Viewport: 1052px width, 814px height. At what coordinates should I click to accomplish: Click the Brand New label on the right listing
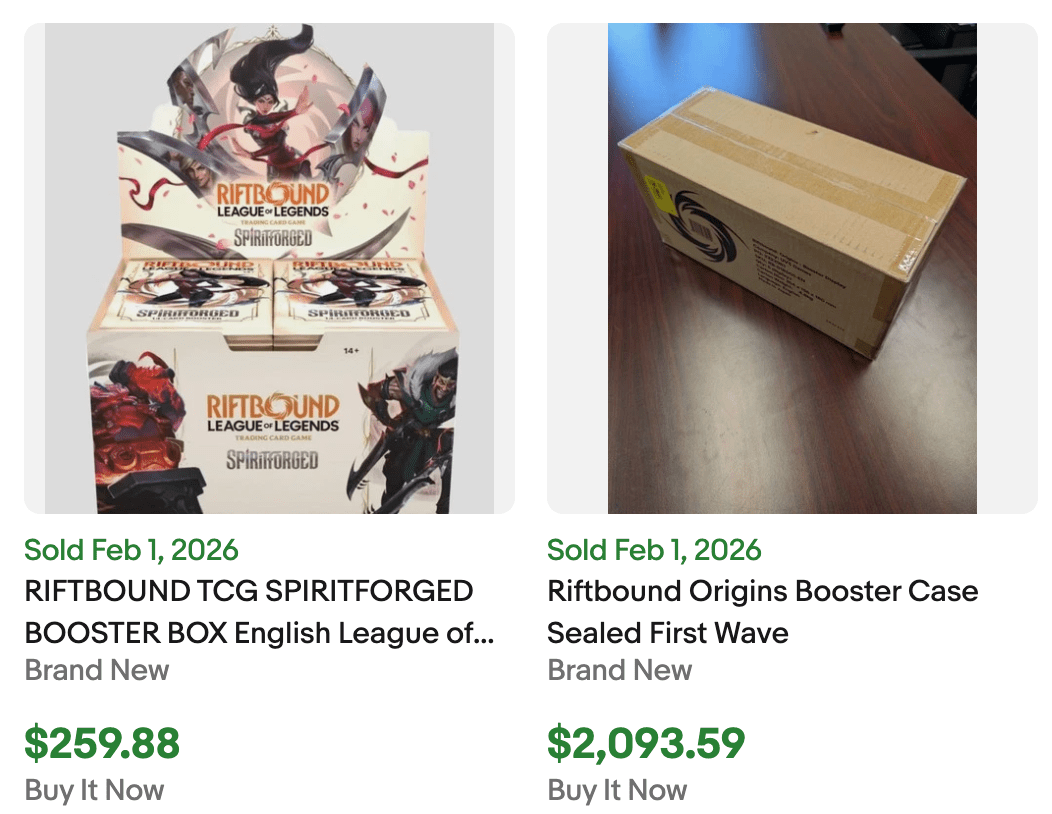point(619,670)
